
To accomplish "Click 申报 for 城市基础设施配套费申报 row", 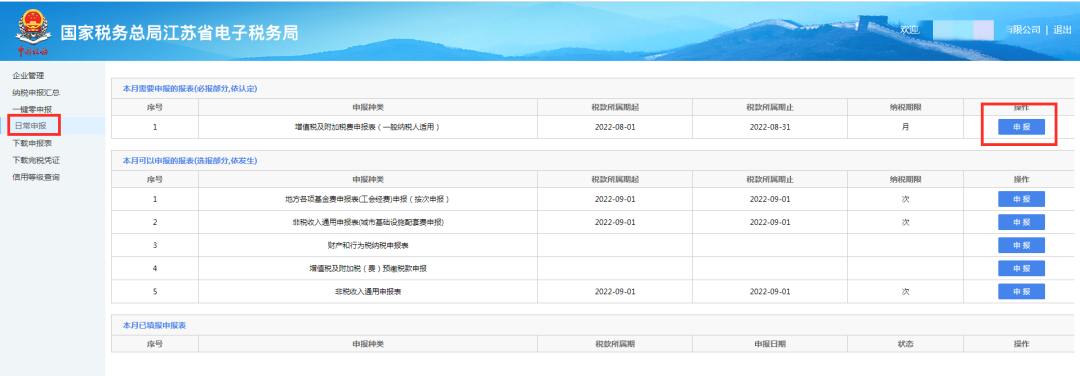I will (1021, 222).
